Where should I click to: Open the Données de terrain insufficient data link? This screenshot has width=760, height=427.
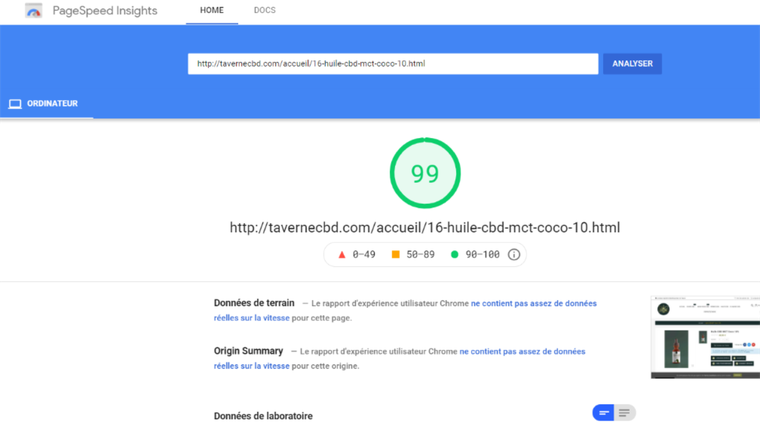click(x=405, y=311)
